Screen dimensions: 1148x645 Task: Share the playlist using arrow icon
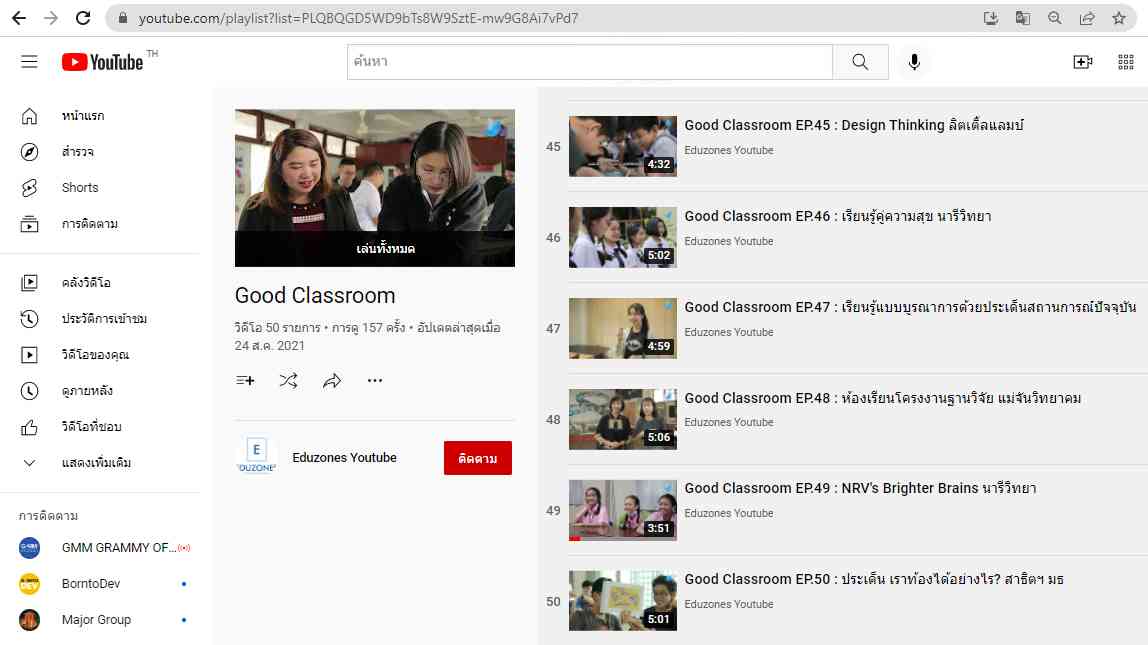pos(332,381)
